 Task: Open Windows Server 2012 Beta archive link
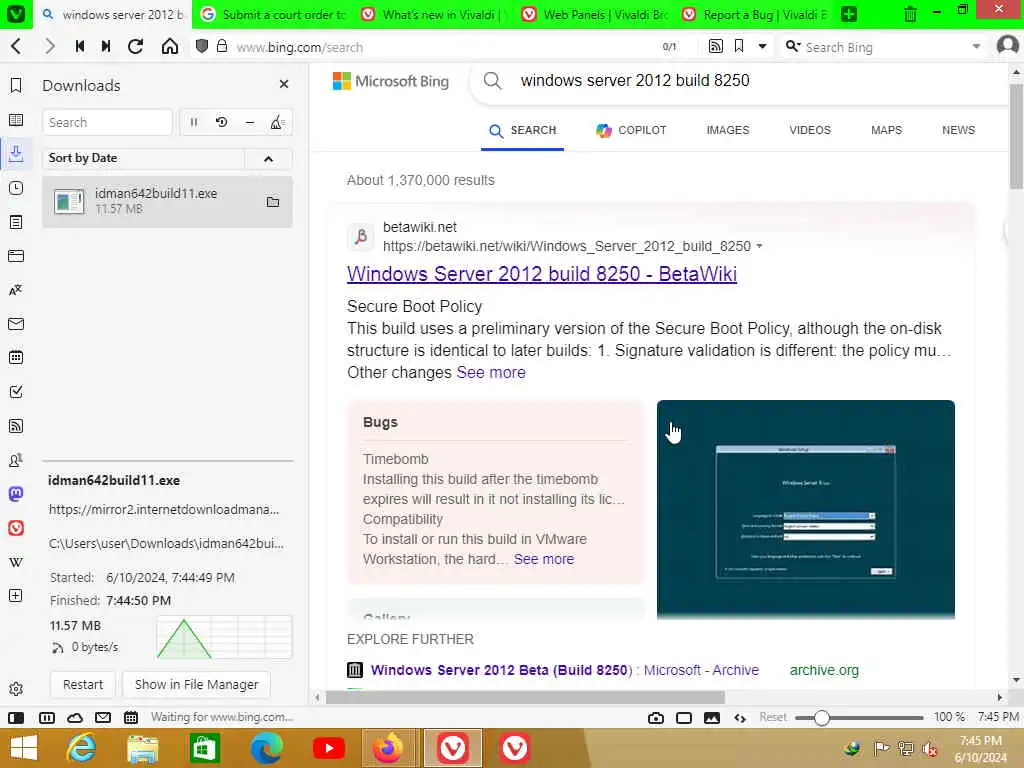tap(564, 670)
